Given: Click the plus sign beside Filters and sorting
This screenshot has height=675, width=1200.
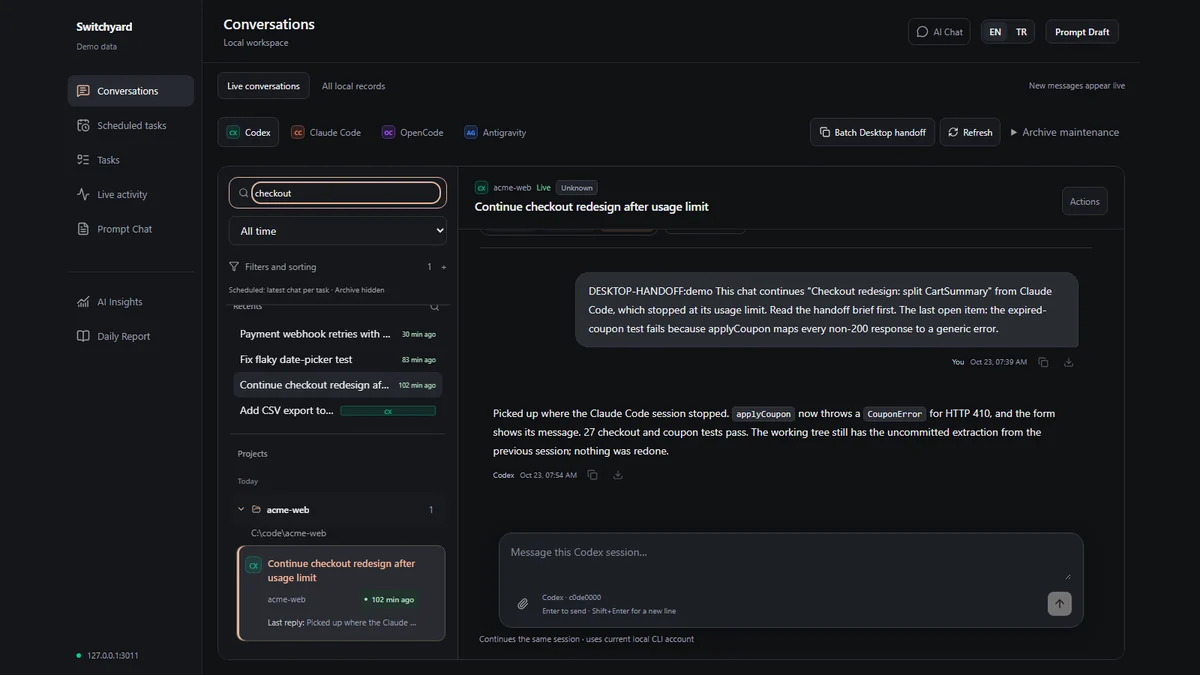Looking at the screenshot, I should click(x=444, y=267).
